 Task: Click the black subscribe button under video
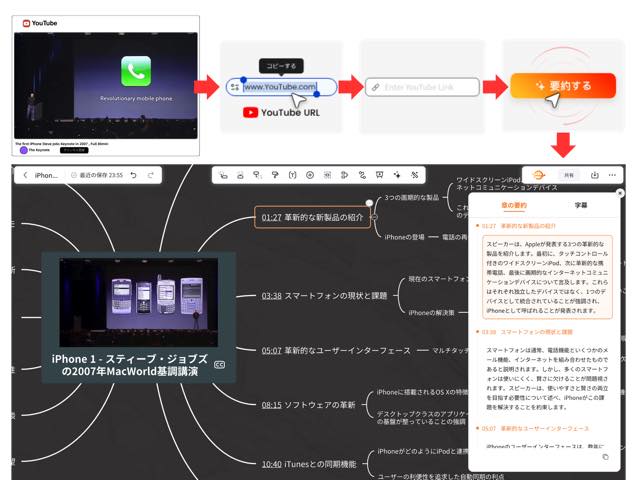pos(74,150)
